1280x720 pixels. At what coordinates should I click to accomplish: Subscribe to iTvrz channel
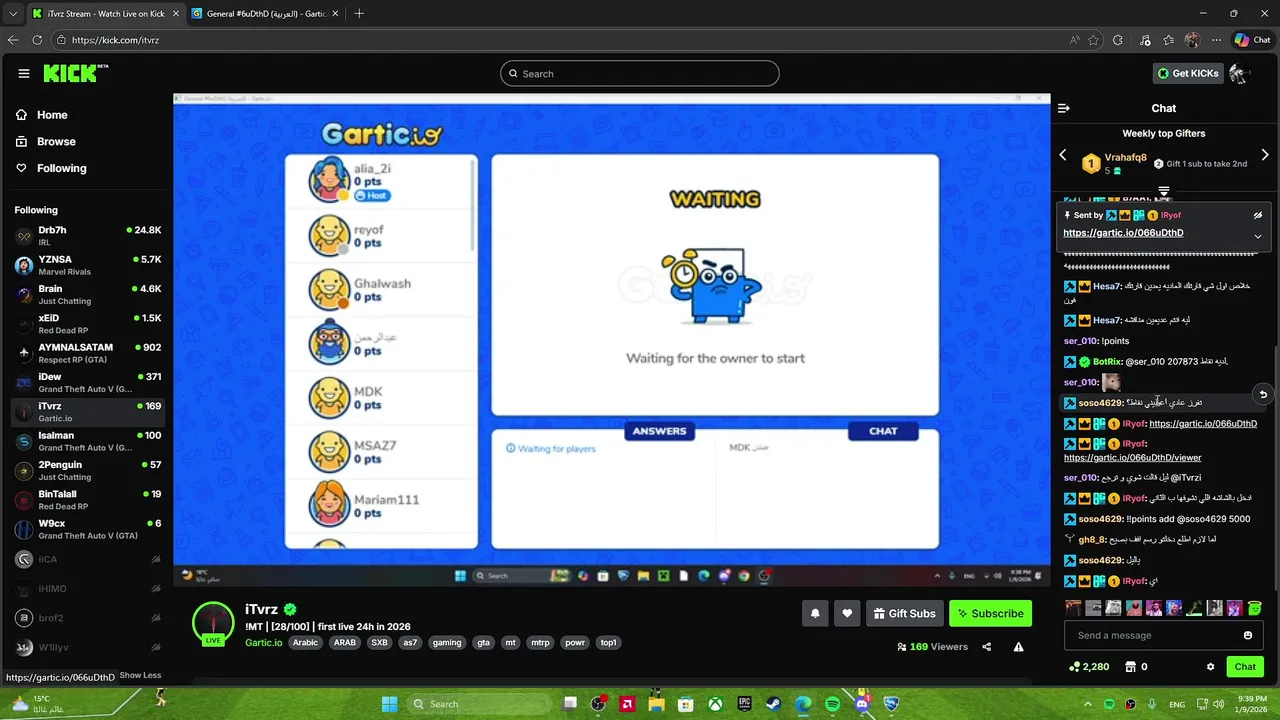pyautogui.click(x=990, y=613)
